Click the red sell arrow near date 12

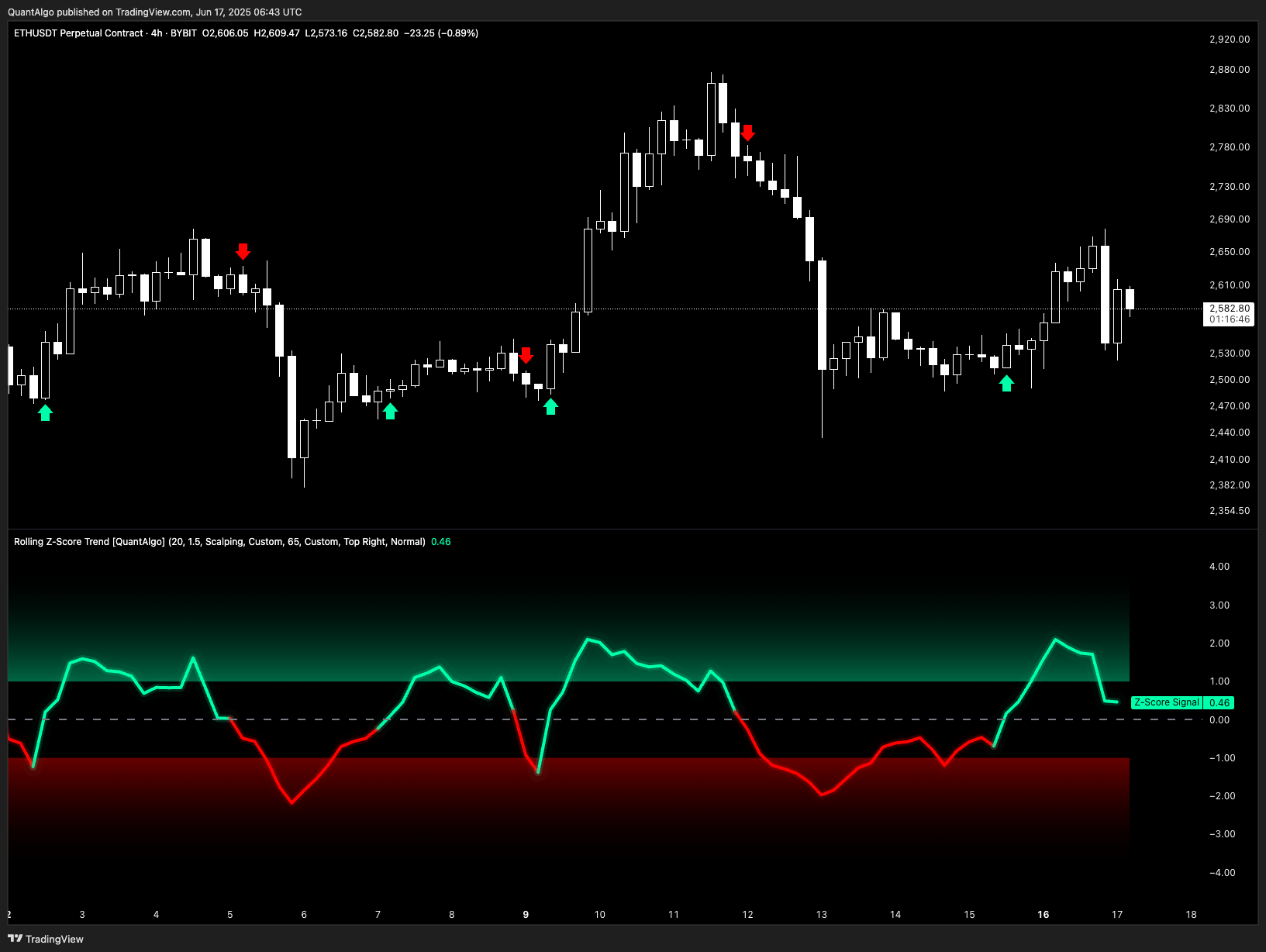coord(747,133)
